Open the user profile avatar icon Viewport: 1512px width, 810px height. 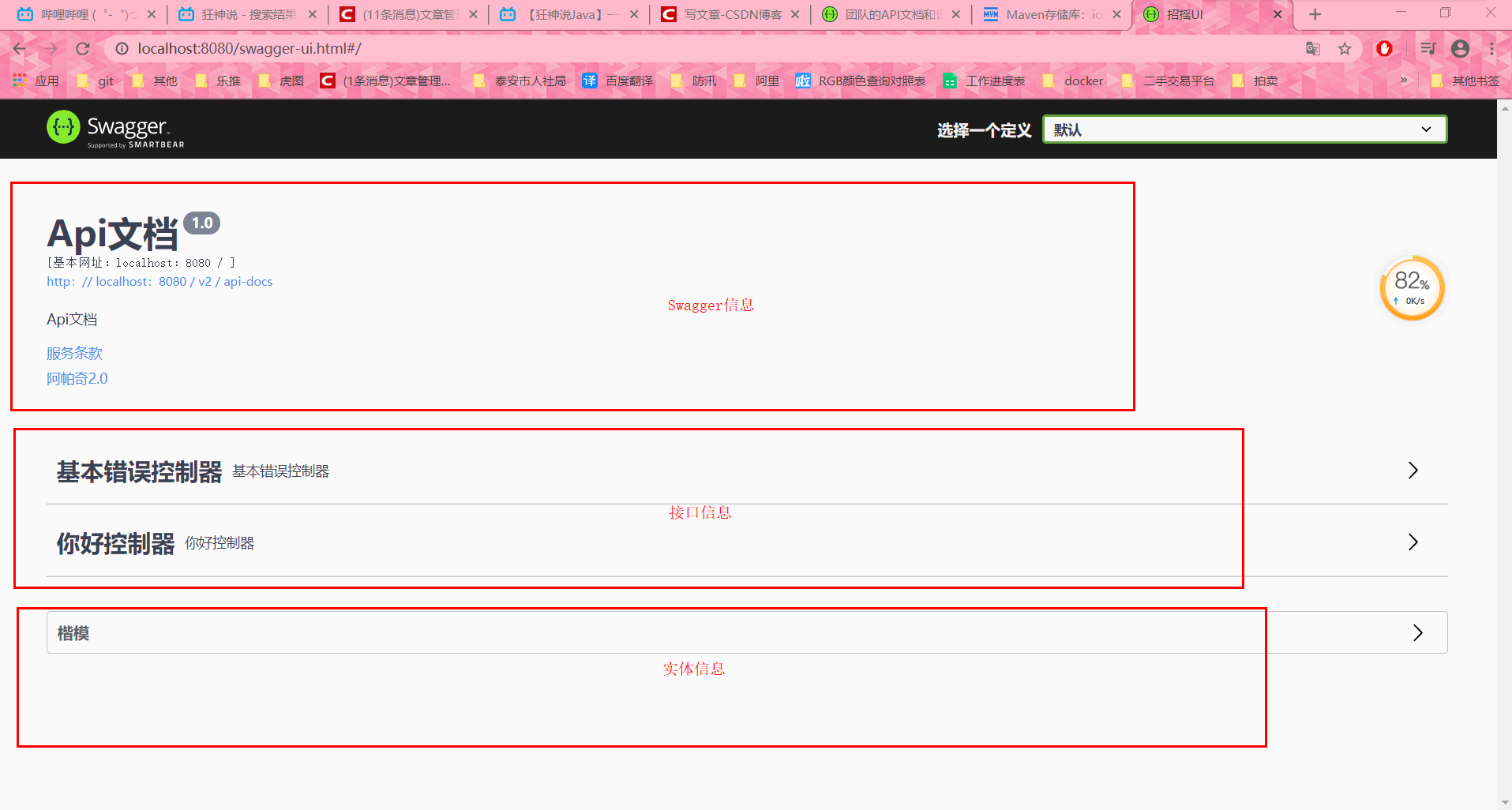click(x=1461, y=49)
